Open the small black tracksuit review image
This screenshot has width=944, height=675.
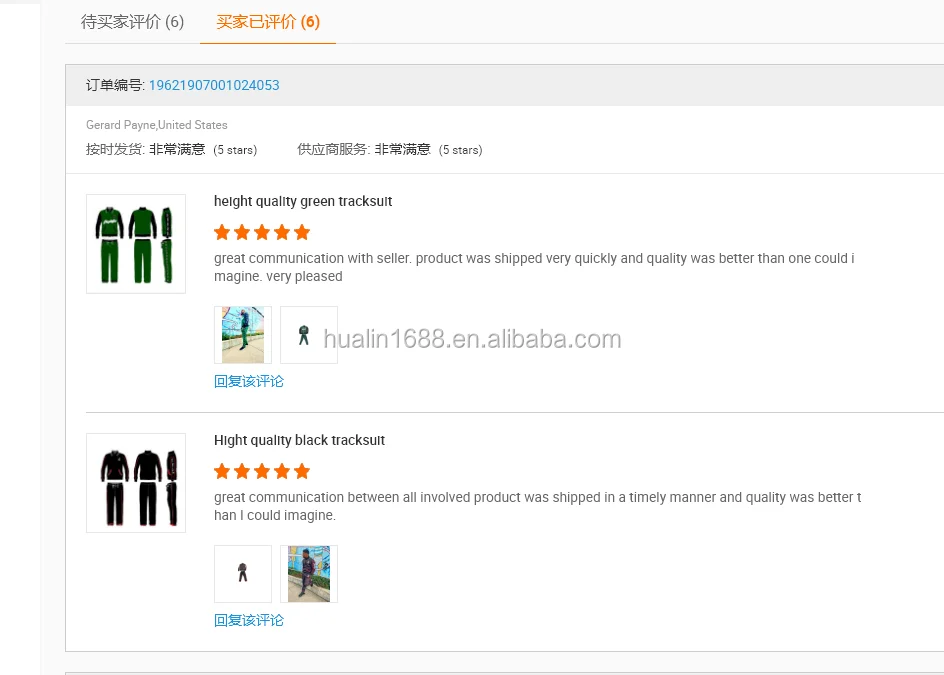point(243,574)
